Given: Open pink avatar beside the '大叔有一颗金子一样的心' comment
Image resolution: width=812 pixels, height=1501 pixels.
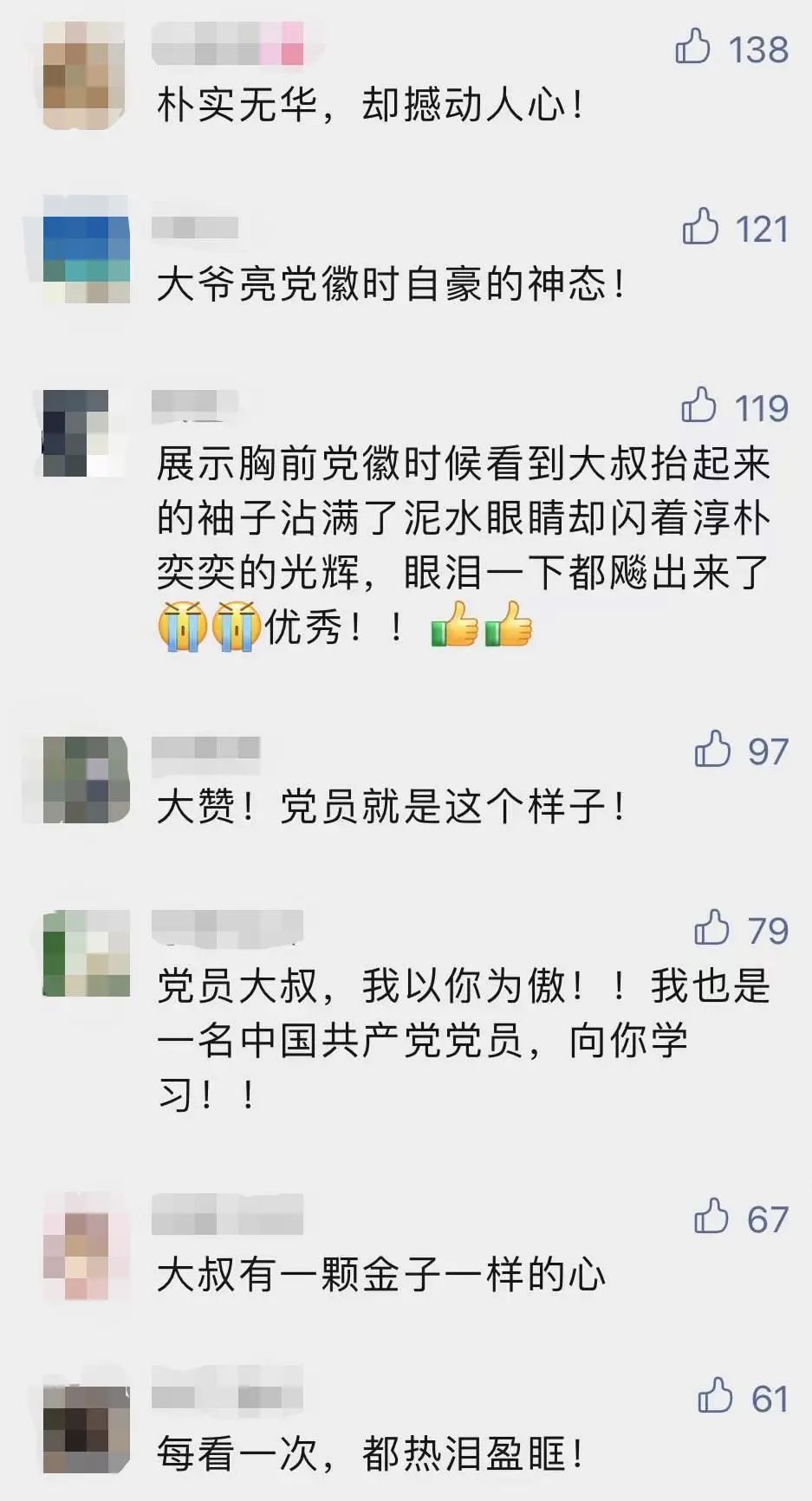Looking at the screenshot, I should tap(86, 1245).
